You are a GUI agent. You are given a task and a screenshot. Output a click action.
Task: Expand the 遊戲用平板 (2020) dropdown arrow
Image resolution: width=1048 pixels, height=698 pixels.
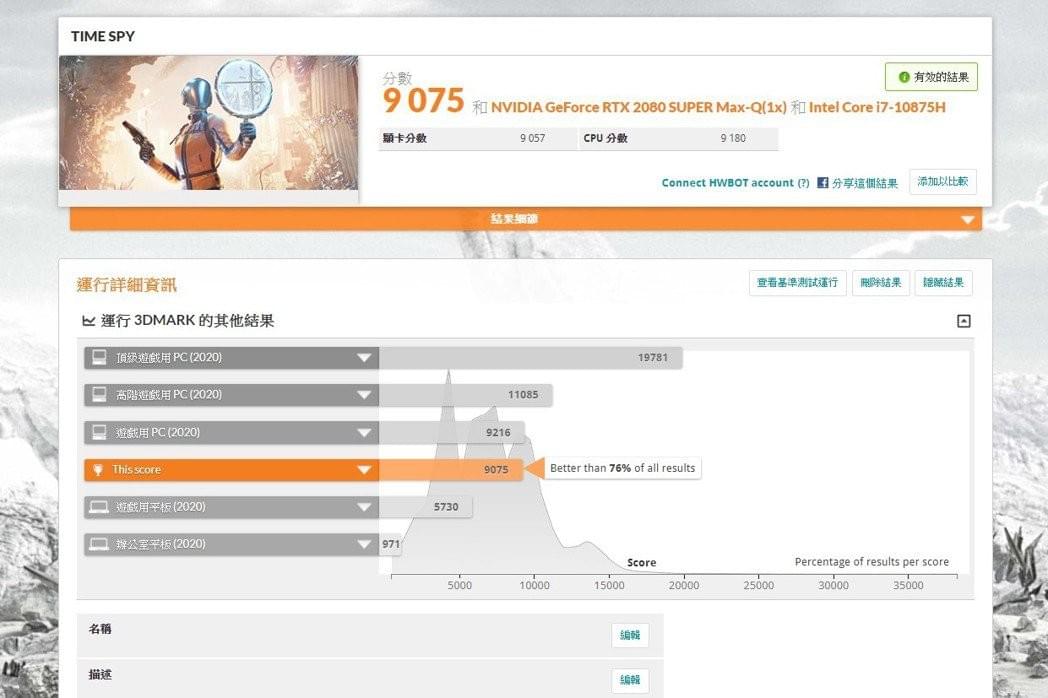click(x=364, y=507)
